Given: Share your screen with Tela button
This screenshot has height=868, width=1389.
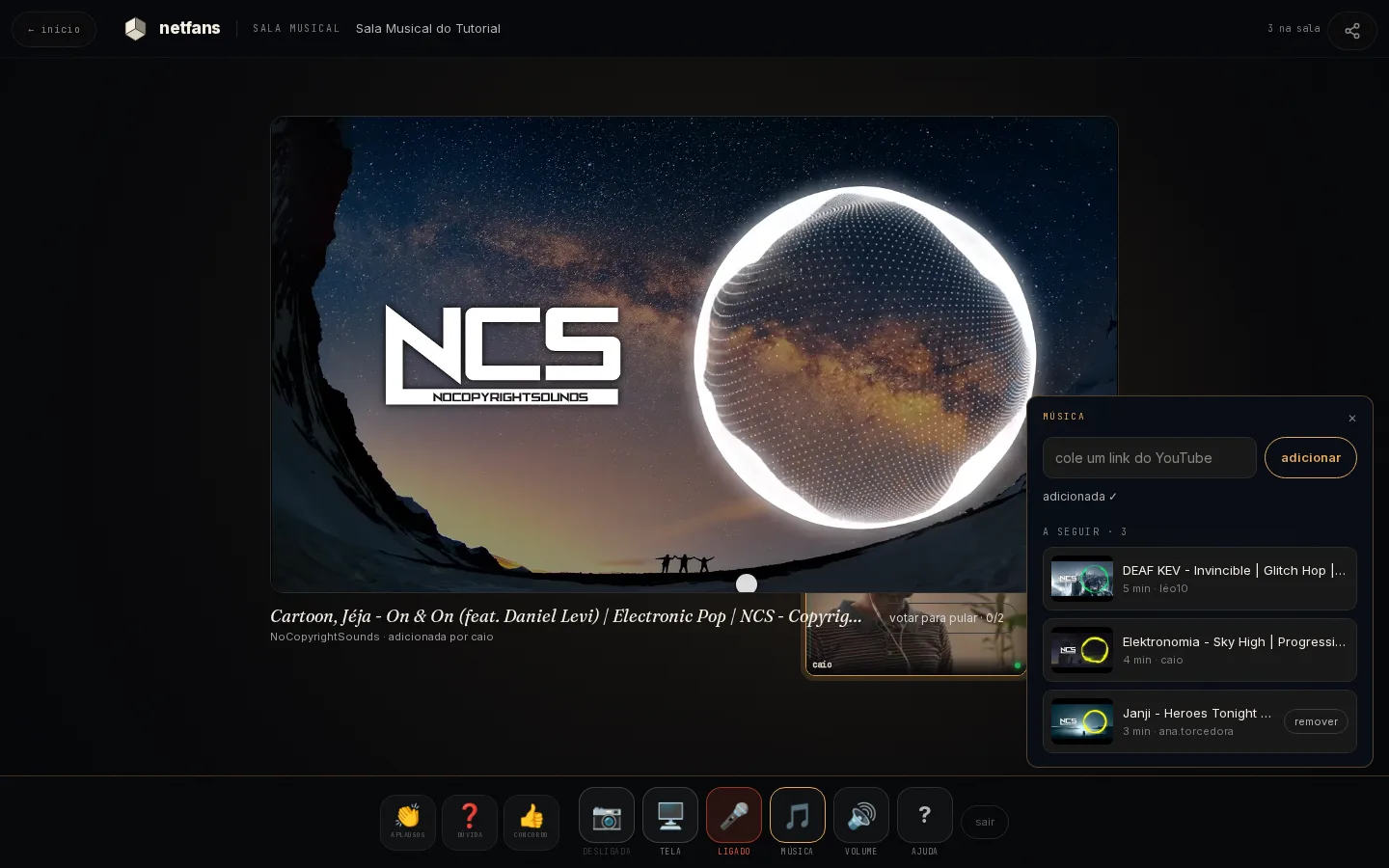Looking at the screenshot, I should (670, 816).
